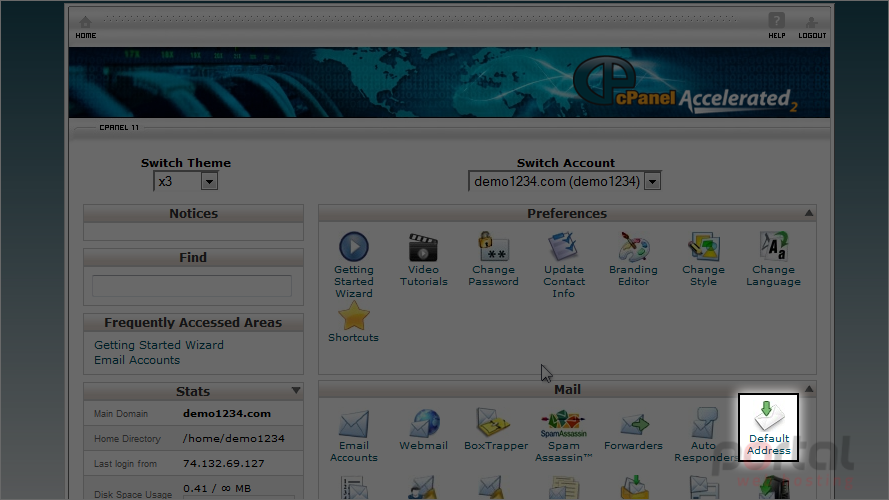
Task: Click the Find search field
Action: click(x=192, y=286)
